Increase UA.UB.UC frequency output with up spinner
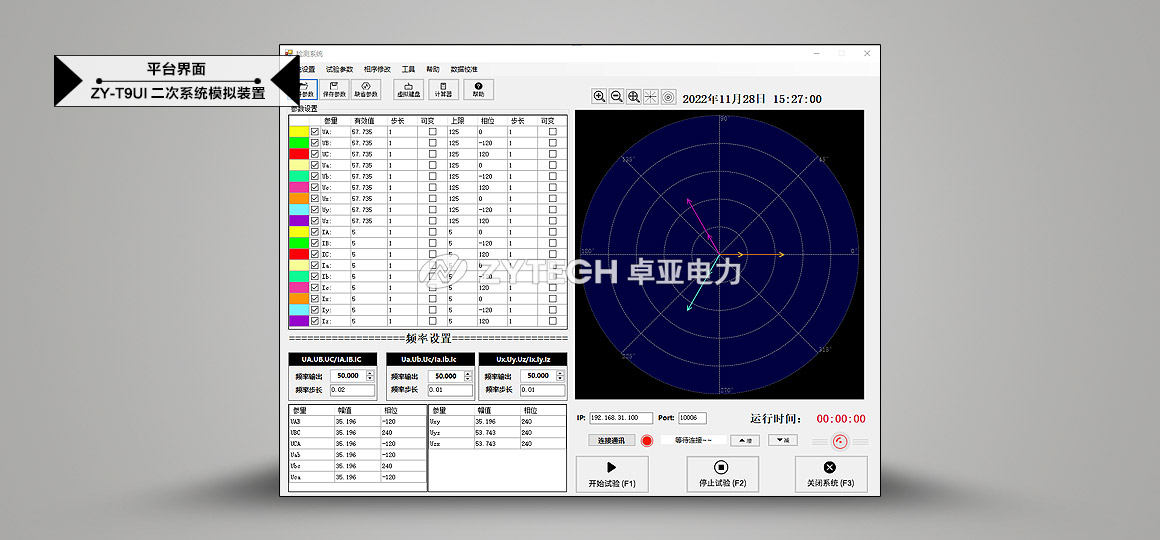Viewport: 1160px width, 540px height. (371, 374)
